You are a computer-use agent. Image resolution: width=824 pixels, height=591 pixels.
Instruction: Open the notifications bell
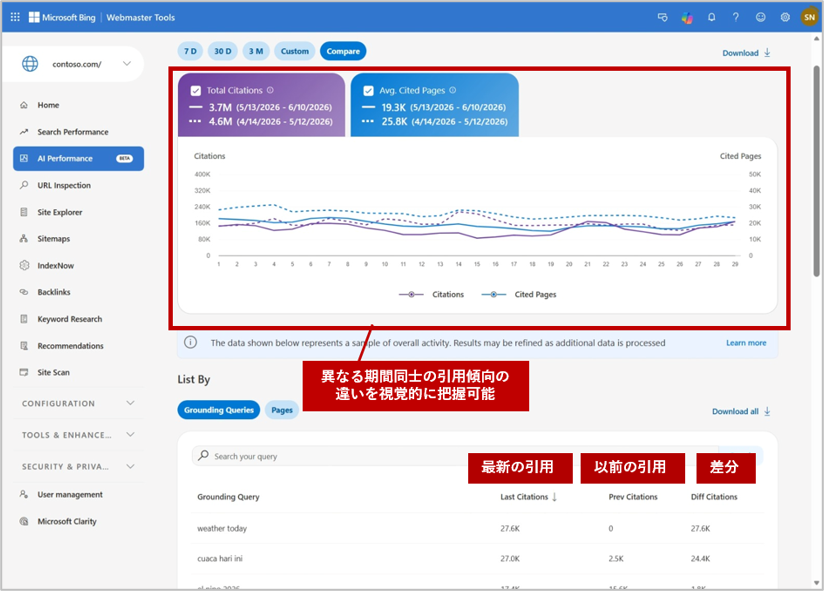[x=711, y=17]
